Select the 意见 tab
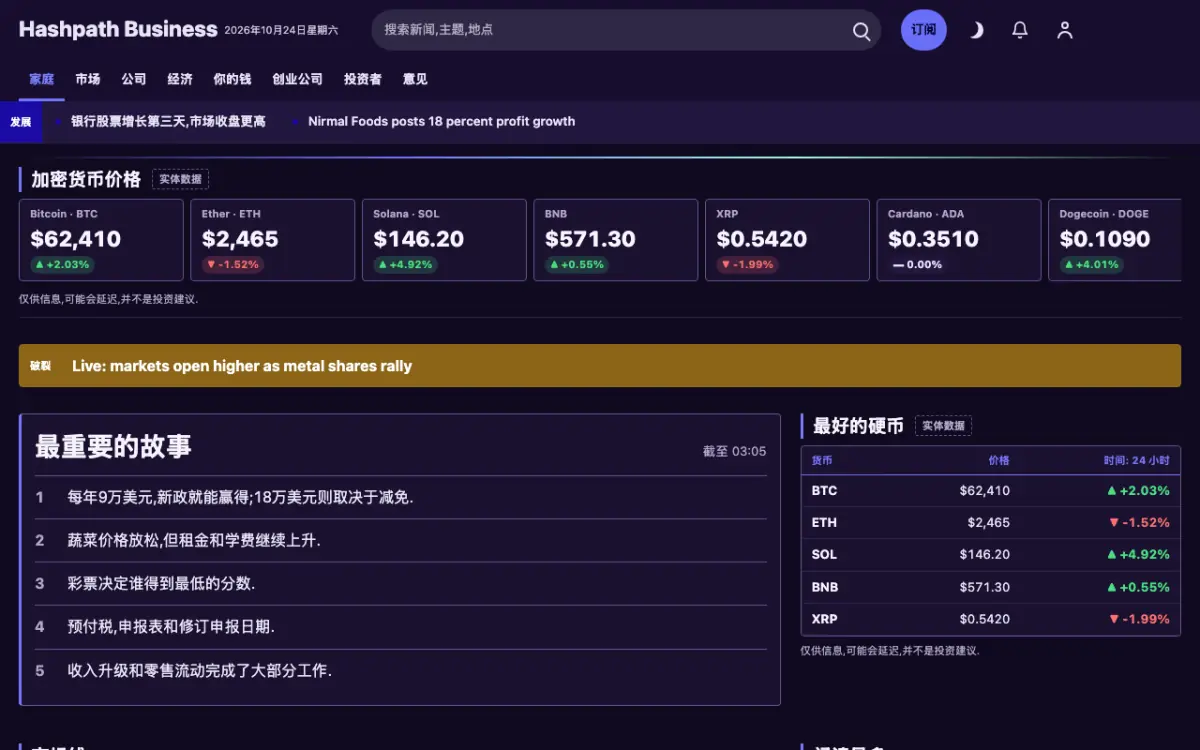 (415, 79)
